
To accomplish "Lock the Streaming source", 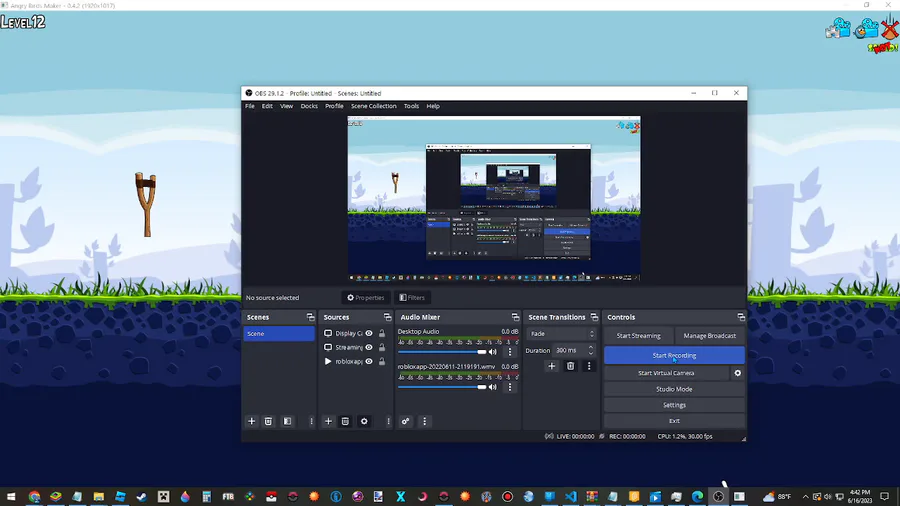I will click(382, 347).
